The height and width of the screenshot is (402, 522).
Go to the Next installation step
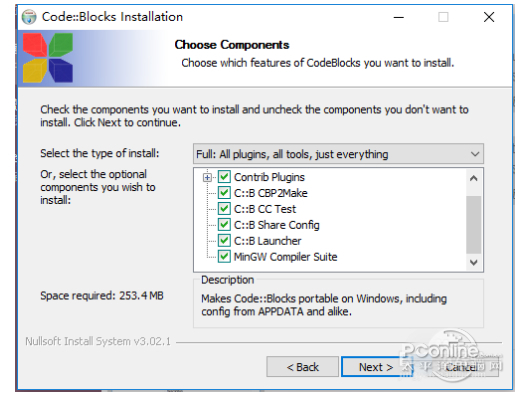(x=376, y=367)
